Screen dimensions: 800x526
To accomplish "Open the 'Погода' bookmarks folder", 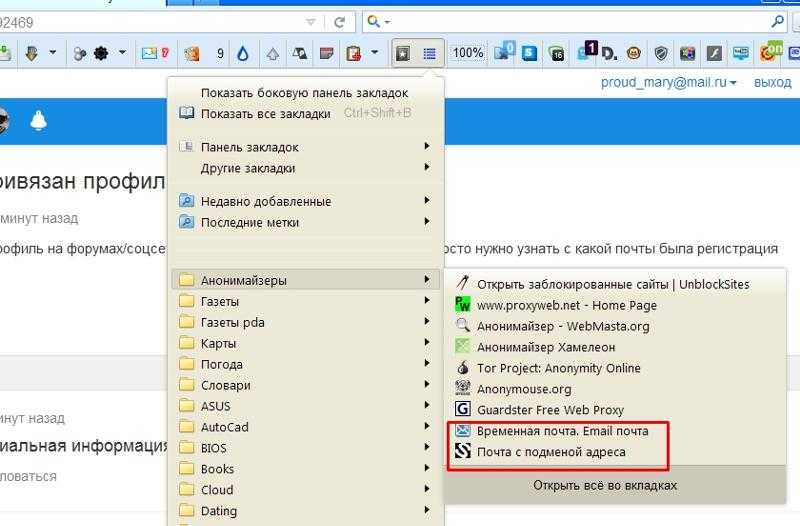I will [306, 364].
